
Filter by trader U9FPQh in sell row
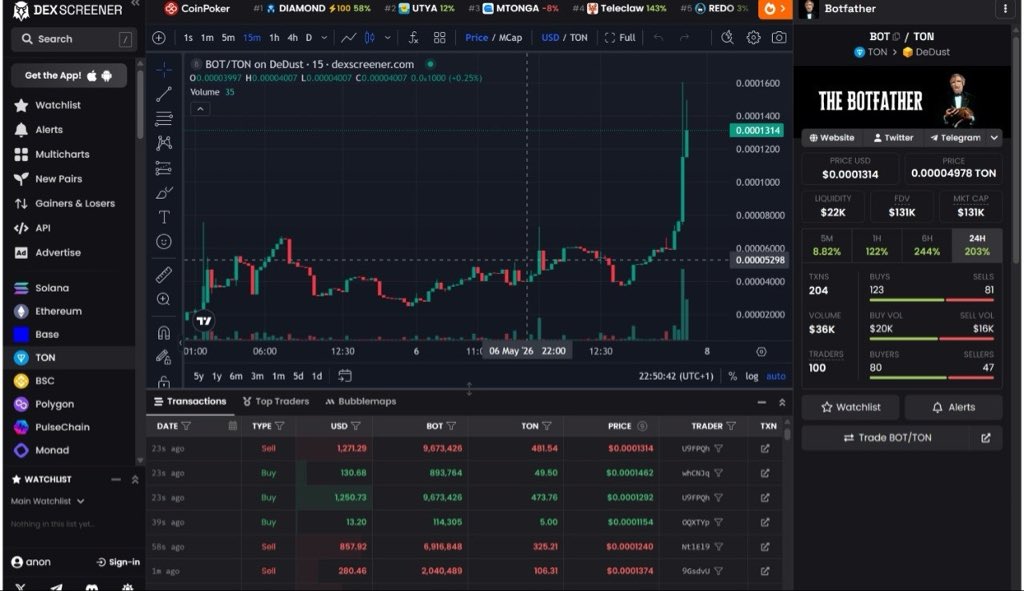[x=718, y=449]
